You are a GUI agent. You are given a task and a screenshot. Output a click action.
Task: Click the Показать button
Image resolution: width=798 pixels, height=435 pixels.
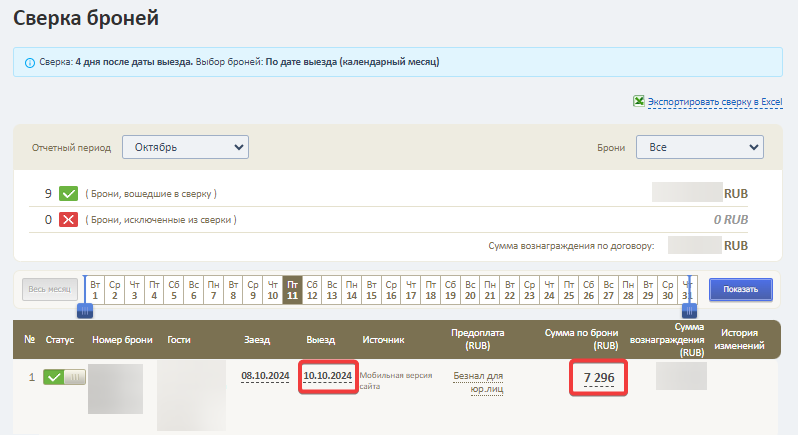(x=740, y=289)
